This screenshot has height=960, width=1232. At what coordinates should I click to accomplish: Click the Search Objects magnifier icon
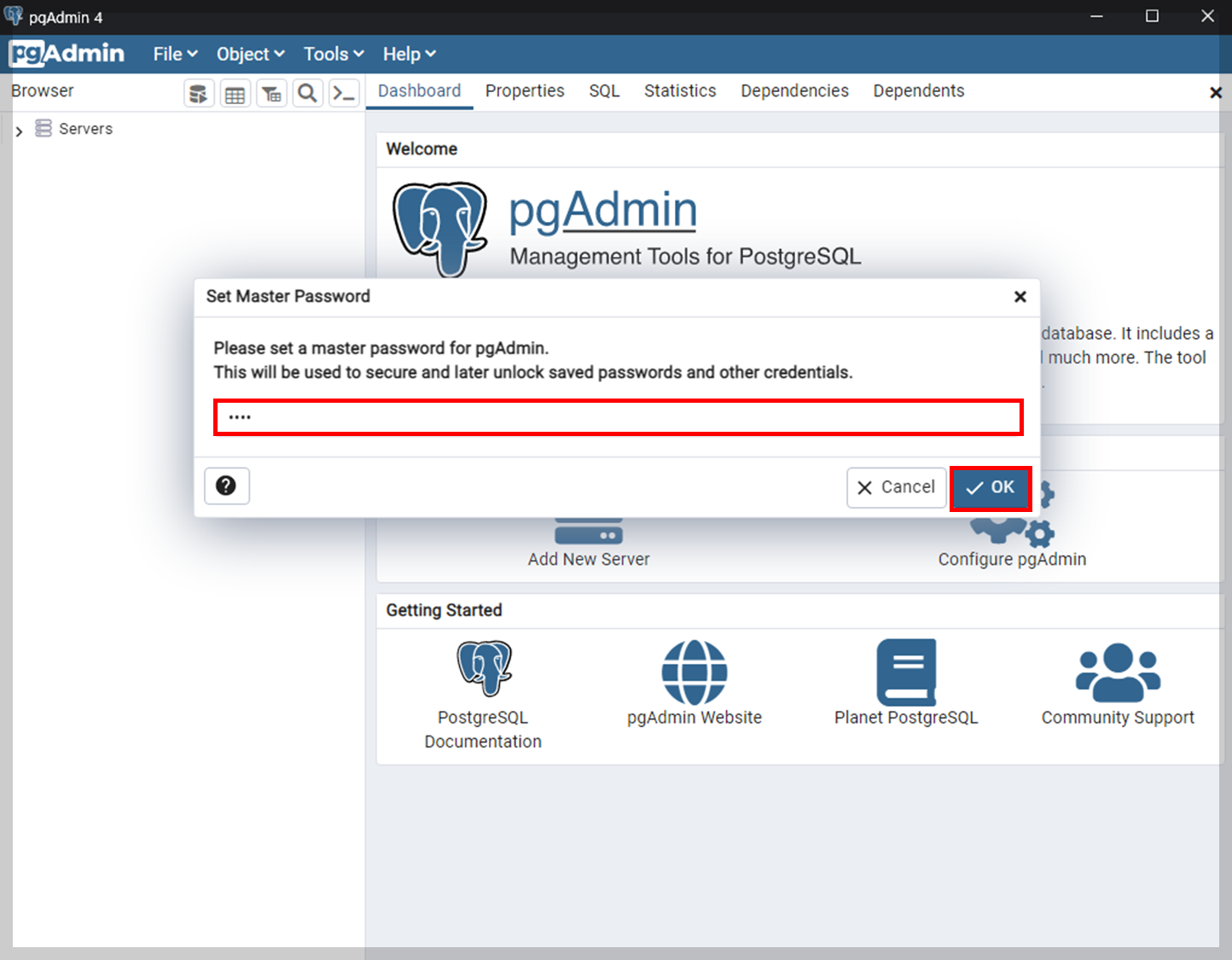click(x=307, y=93)
